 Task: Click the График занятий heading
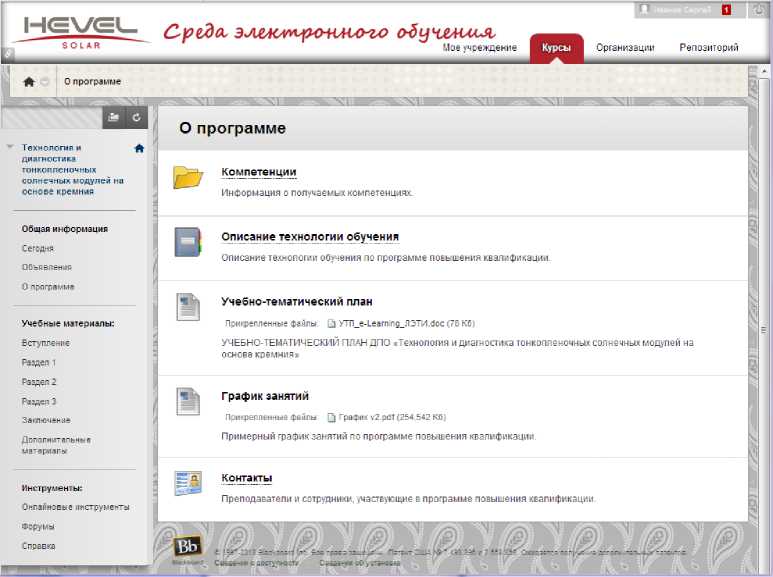(265, 397)
